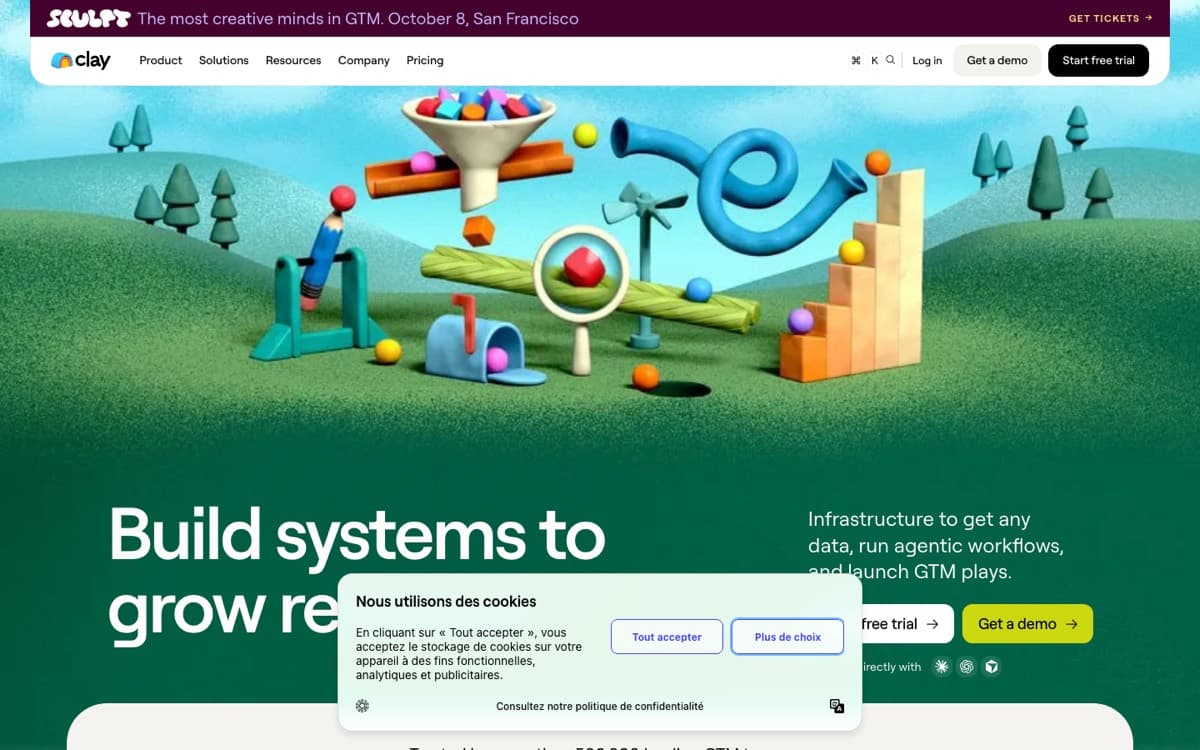Click the yellow Get a demo button
This screenshot has height=750, width=1200.
pyautogui.click(x=1027, y=623)
